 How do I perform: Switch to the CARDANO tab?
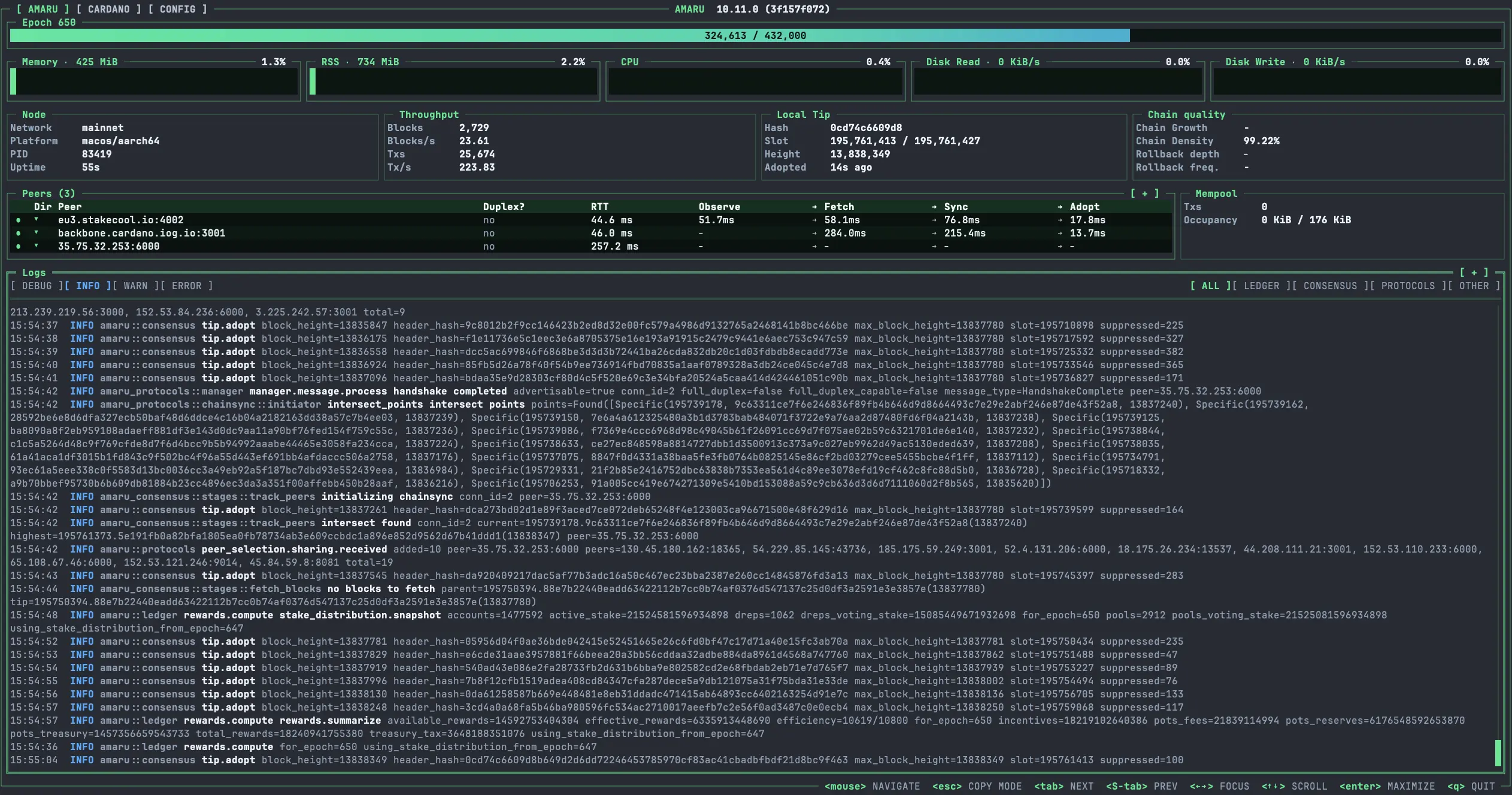pyautogui.click(x=108, y=9)
